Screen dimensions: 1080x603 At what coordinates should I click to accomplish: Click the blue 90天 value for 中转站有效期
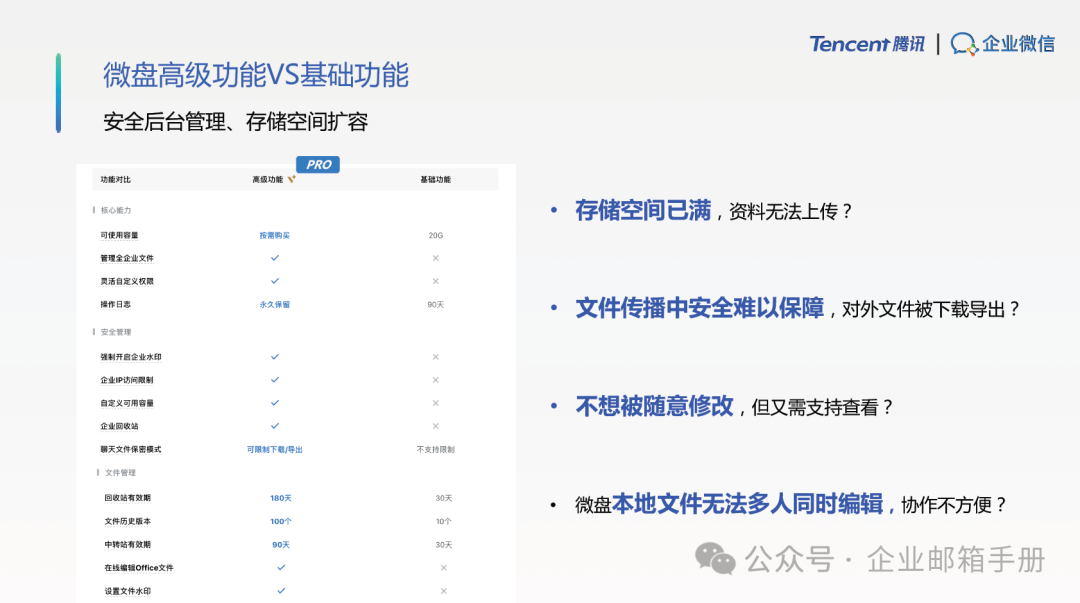[281, 544]
